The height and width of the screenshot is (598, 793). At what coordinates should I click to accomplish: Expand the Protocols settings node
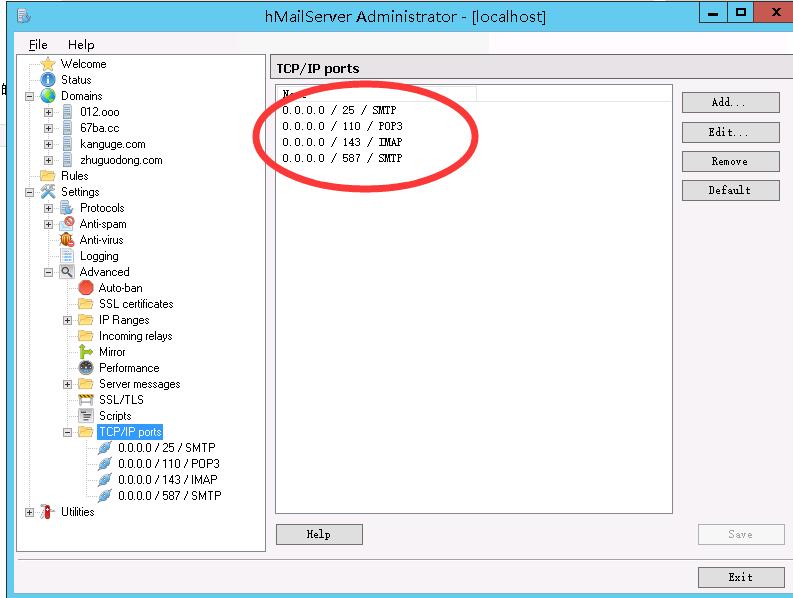point(48,208)
